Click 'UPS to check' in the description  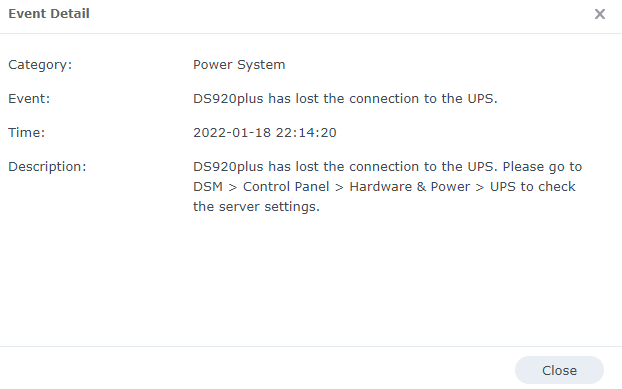[x=532, y=186]
